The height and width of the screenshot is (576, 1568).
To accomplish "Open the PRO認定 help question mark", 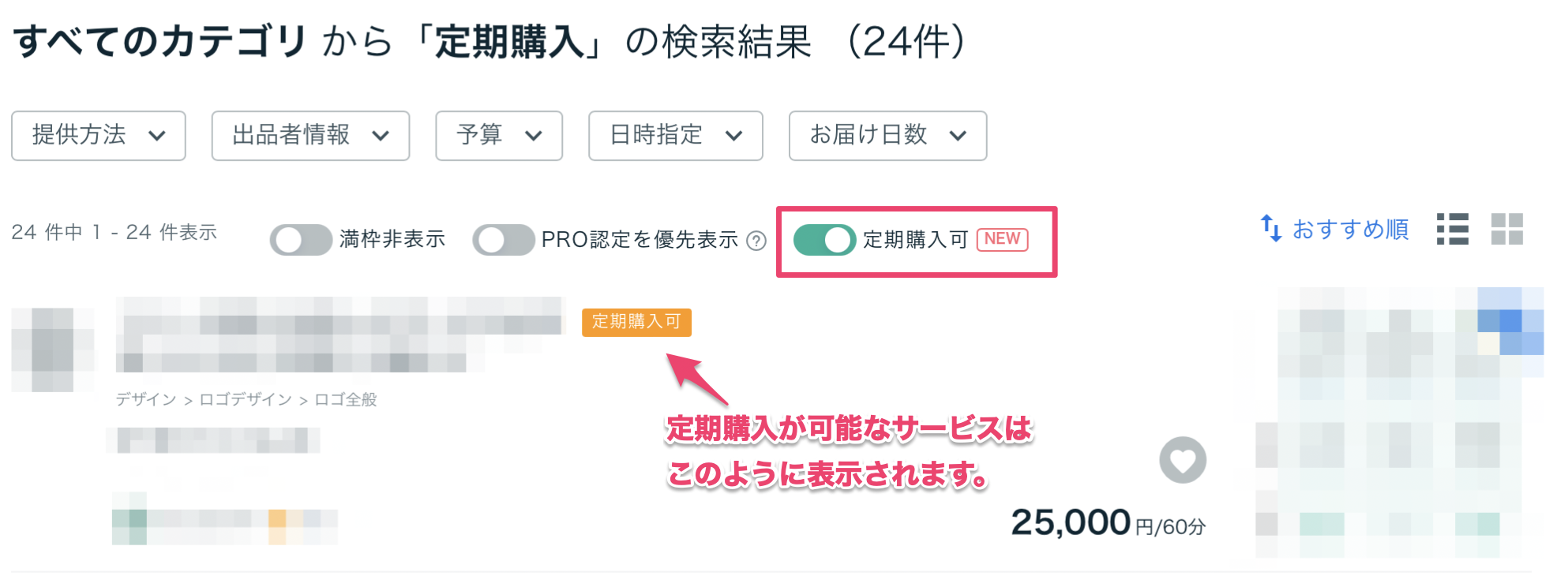I will tap(757, 241).
